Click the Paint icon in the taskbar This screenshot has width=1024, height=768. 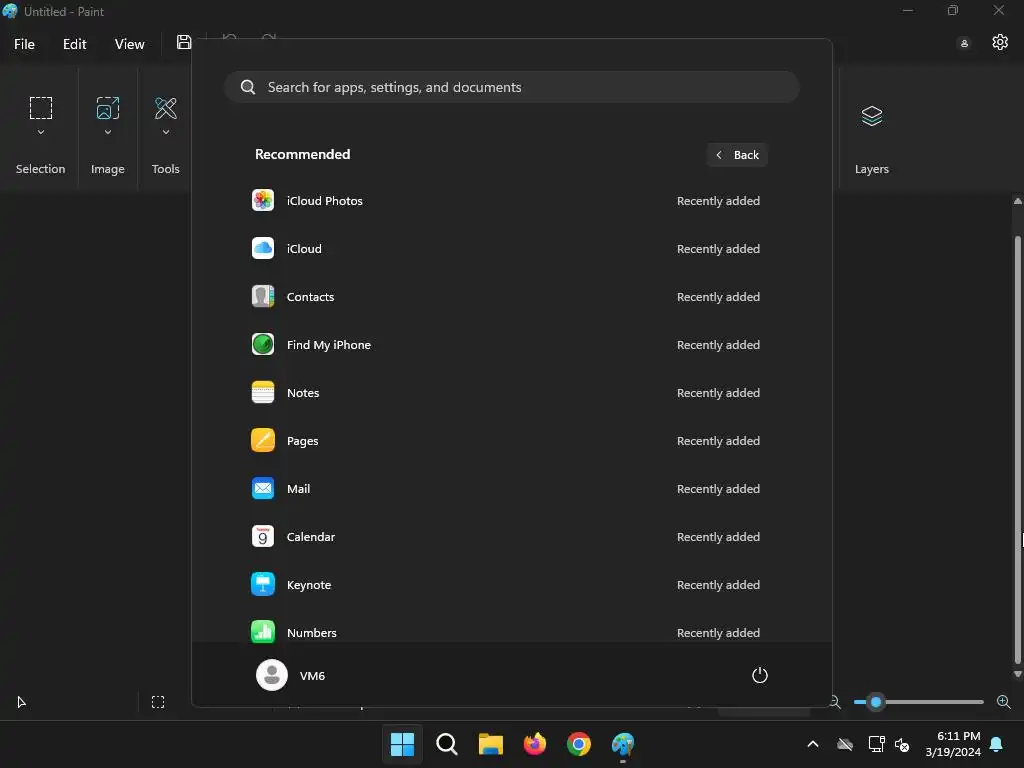[x=623, y=744]
